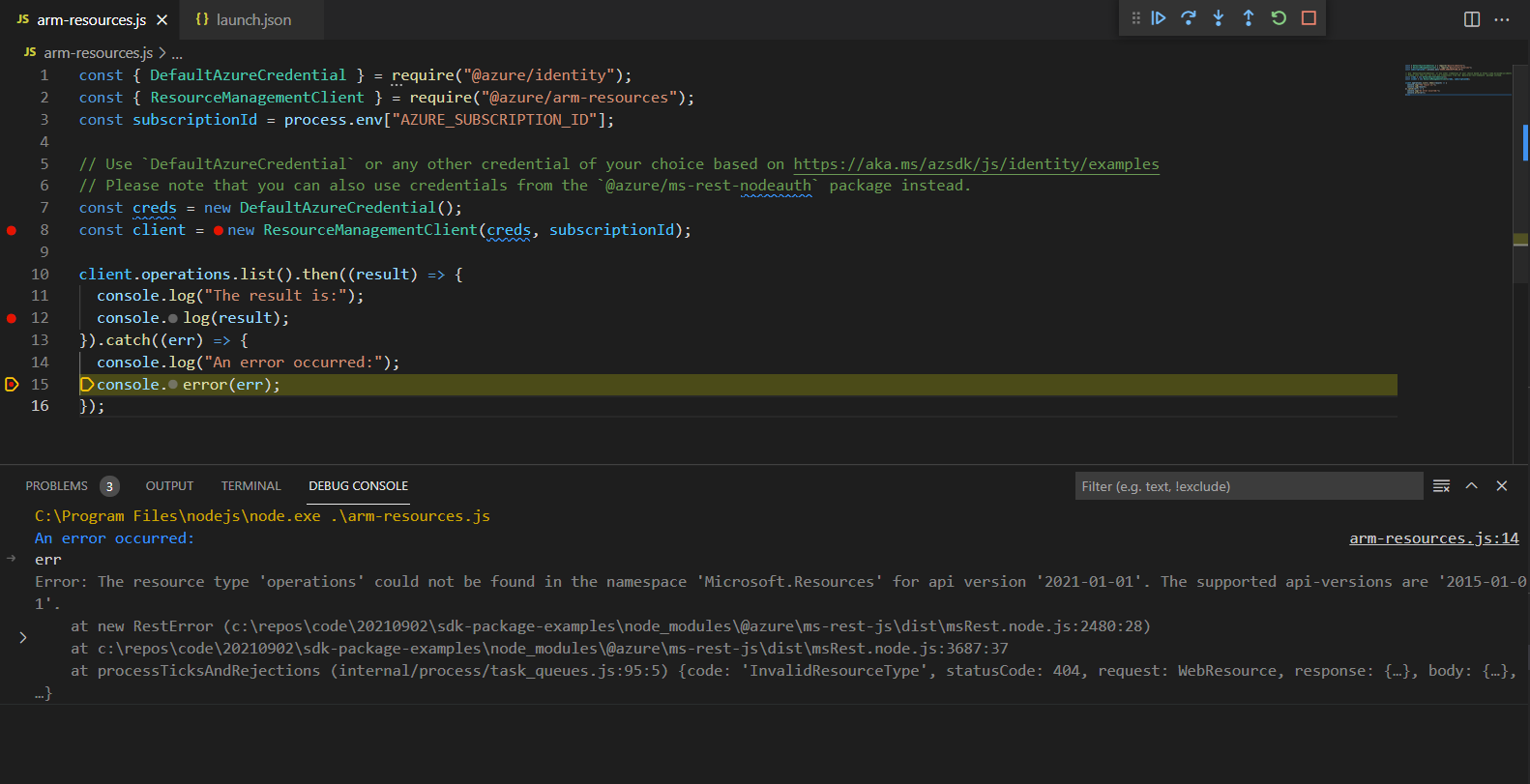This screenshot has width=1530, height=784.
Task: Click the debug Step Out icon
Action: click(x=1249, y=18)
